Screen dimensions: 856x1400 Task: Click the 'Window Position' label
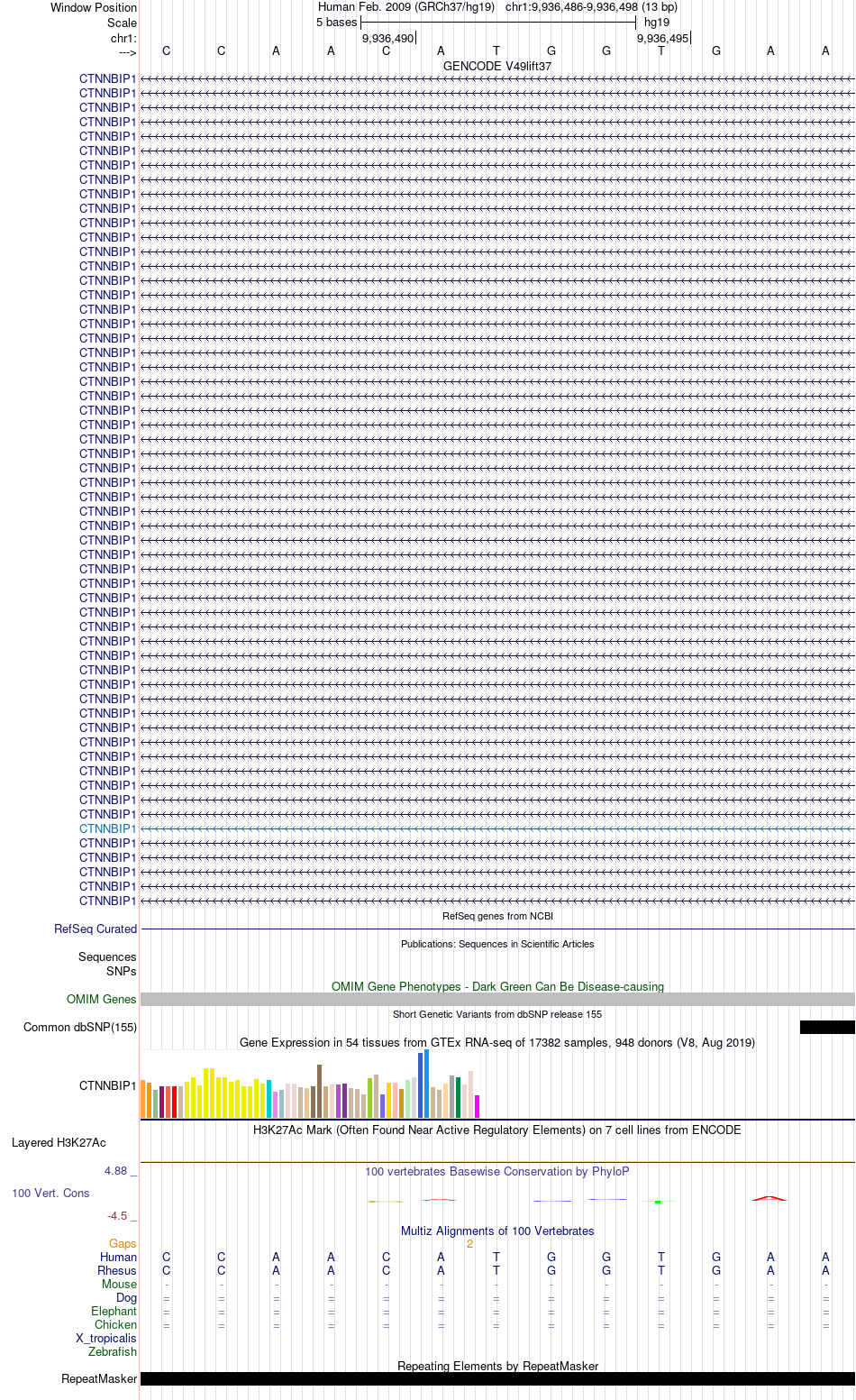pyautogui.click(x=94, y=7)
